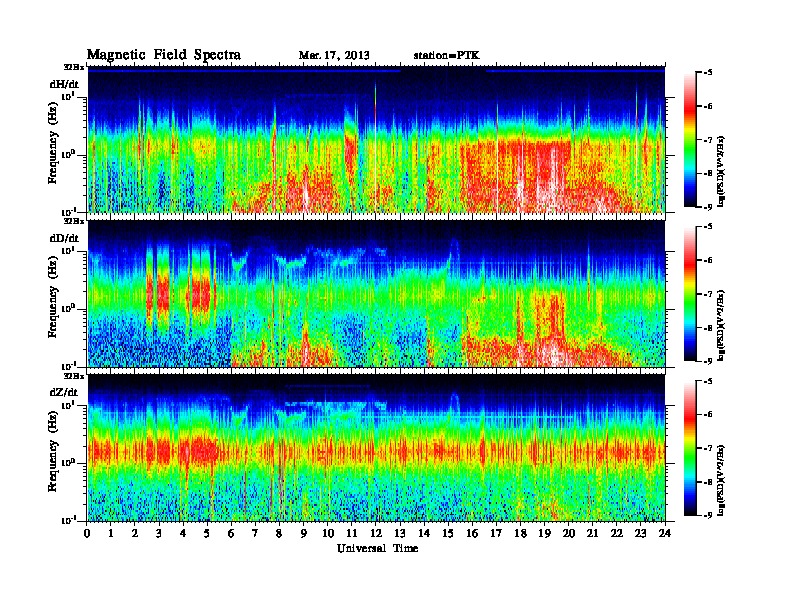Click hour tick '0' on time axis
792x612 pixels.
point(87,533)
